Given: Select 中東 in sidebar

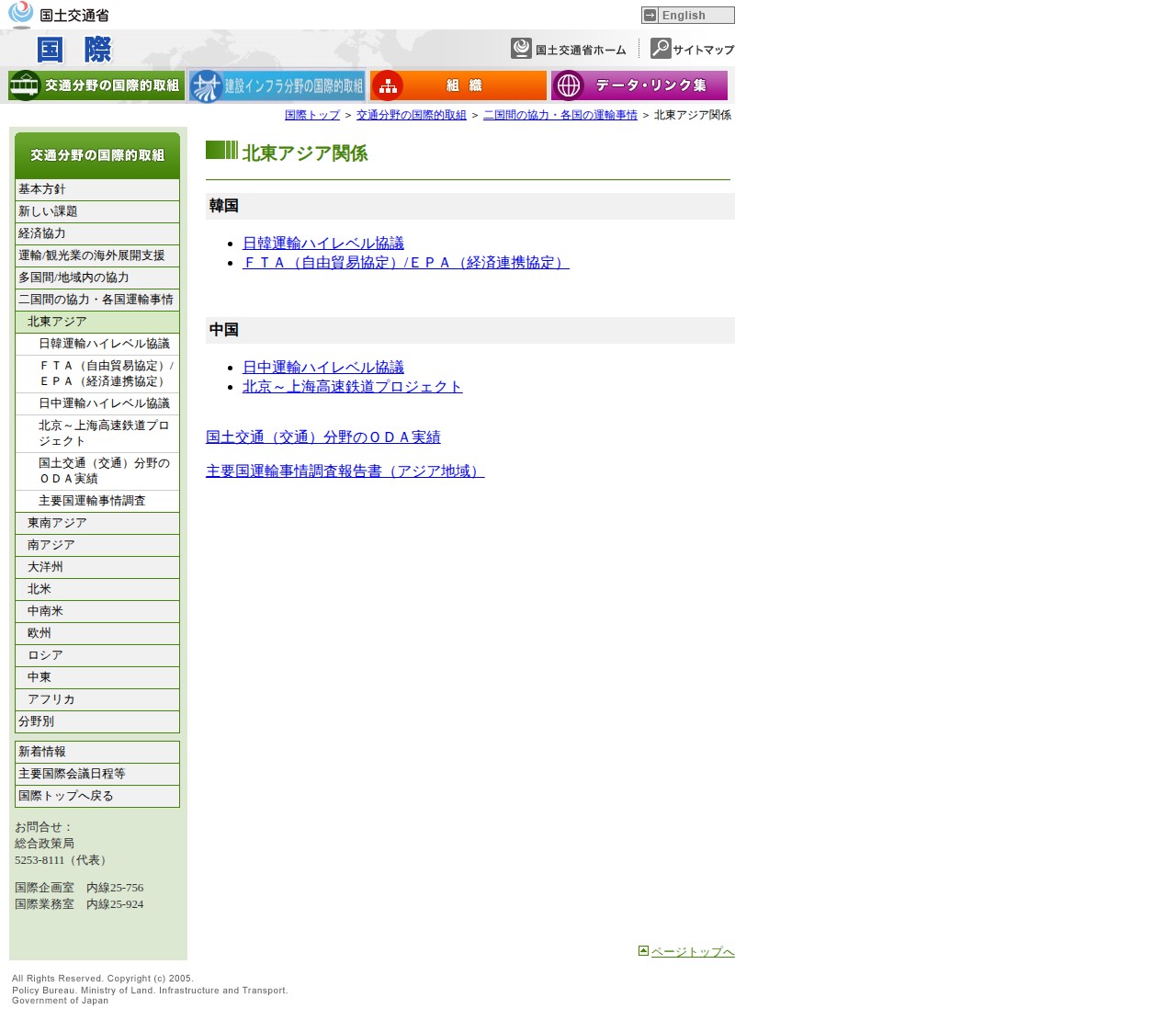Looking at the screenshot, I should tap(97, 677).
